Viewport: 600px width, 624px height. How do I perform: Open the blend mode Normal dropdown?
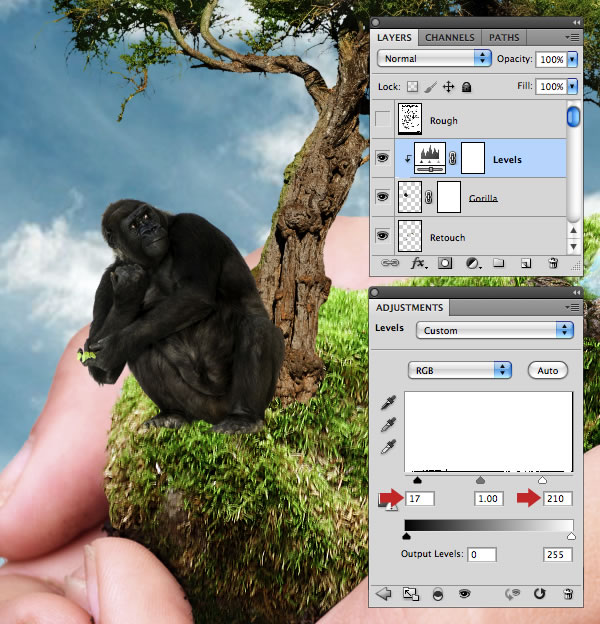click(434, 58)
